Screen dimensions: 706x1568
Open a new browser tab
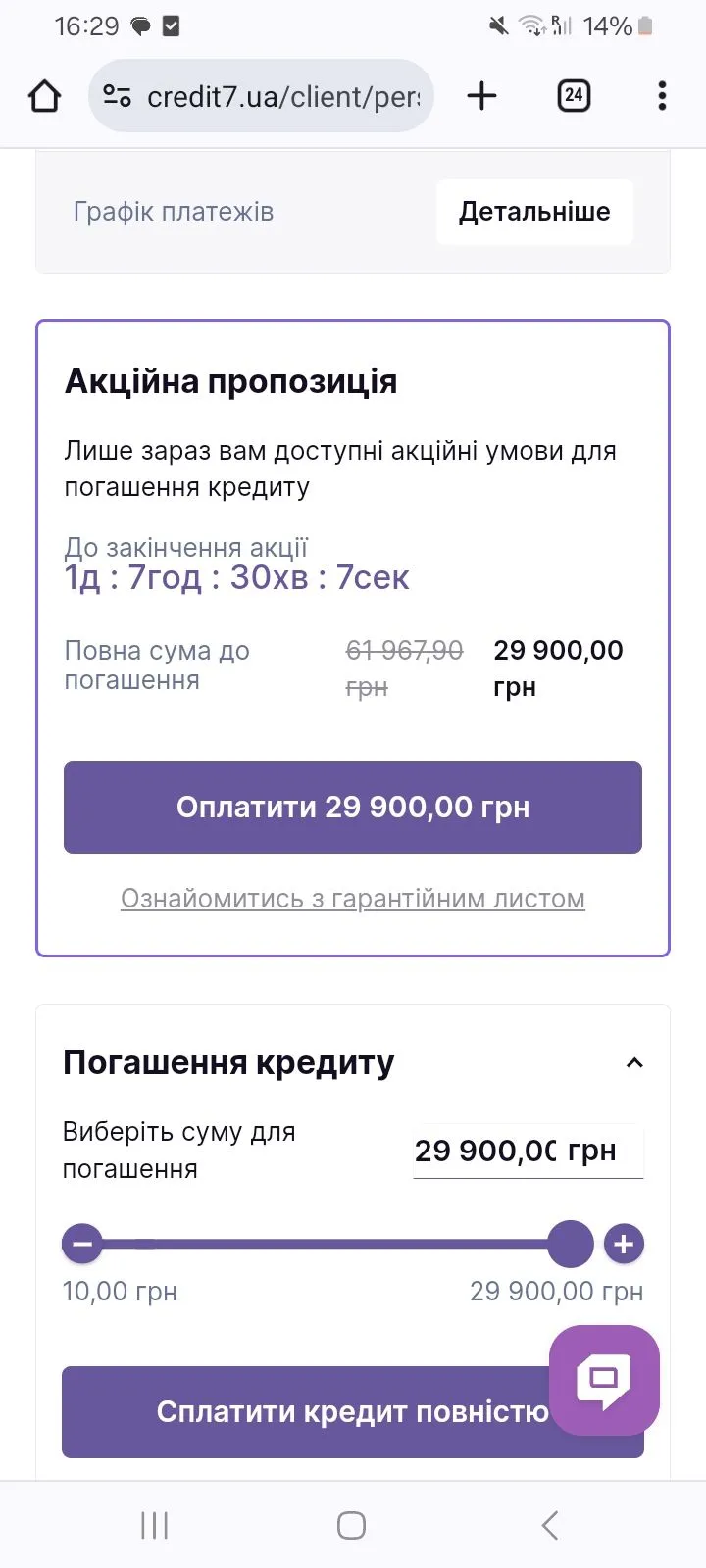click(481, 96)
